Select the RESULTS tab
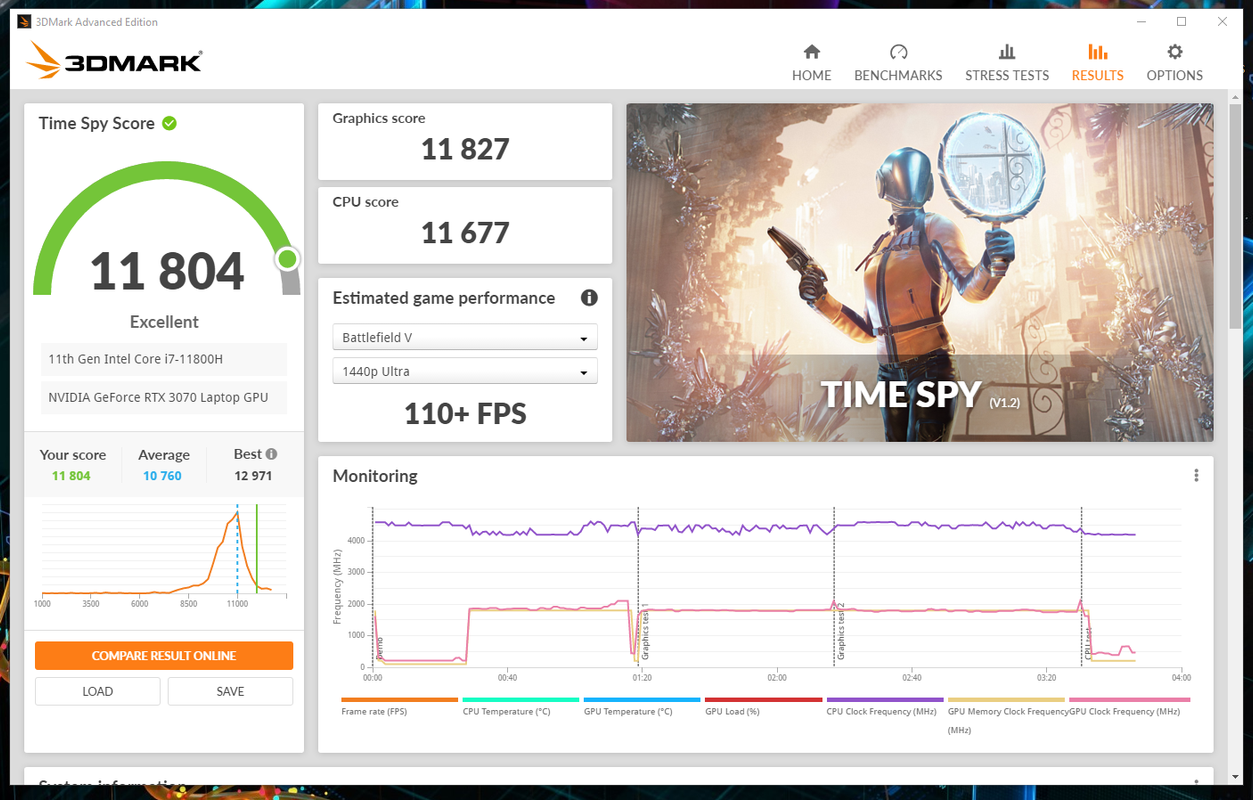 click(1097, 75)
